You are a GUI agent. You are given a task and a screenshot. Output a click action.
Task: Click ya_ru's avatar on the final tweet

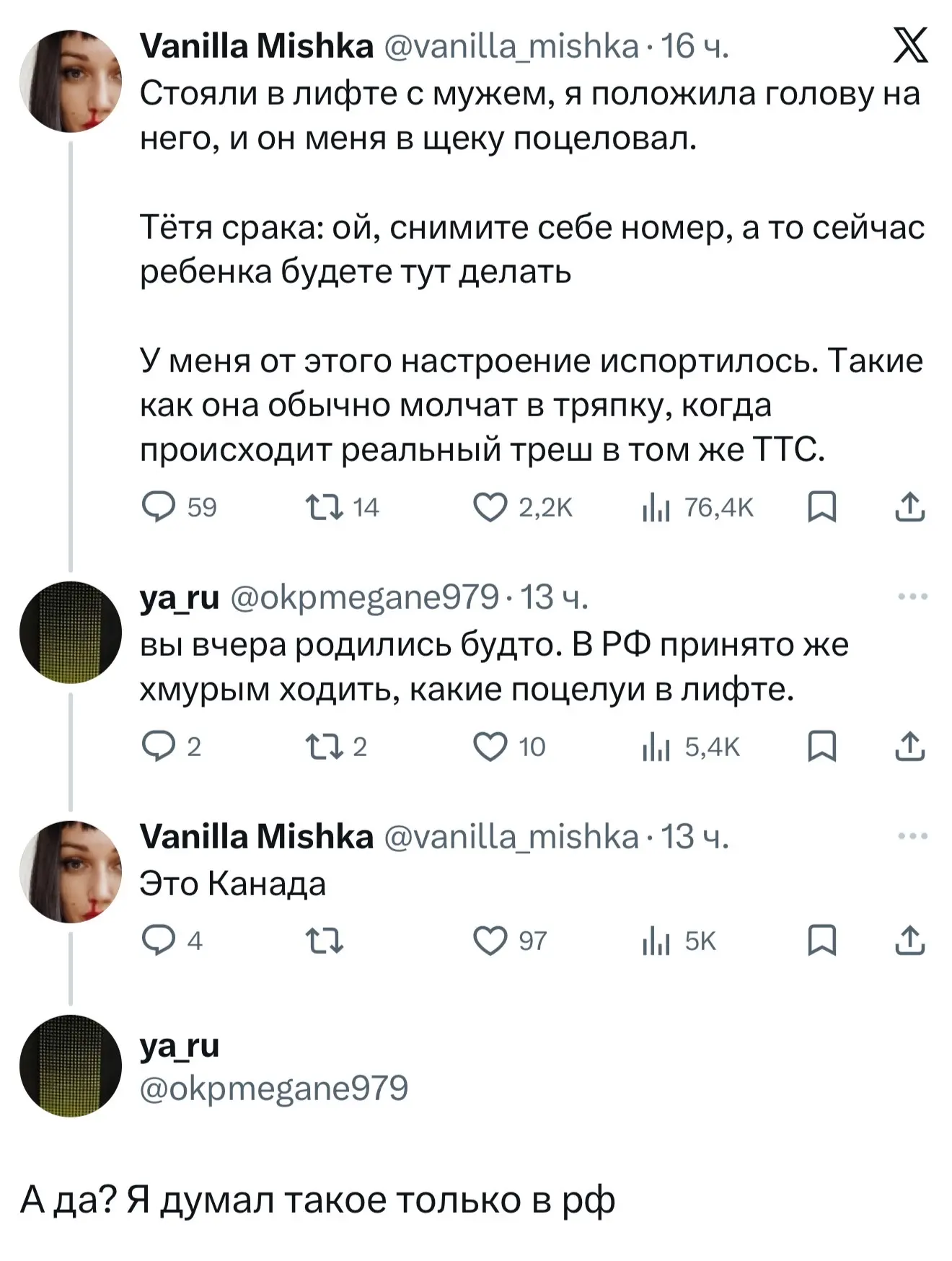[71, 1066]
